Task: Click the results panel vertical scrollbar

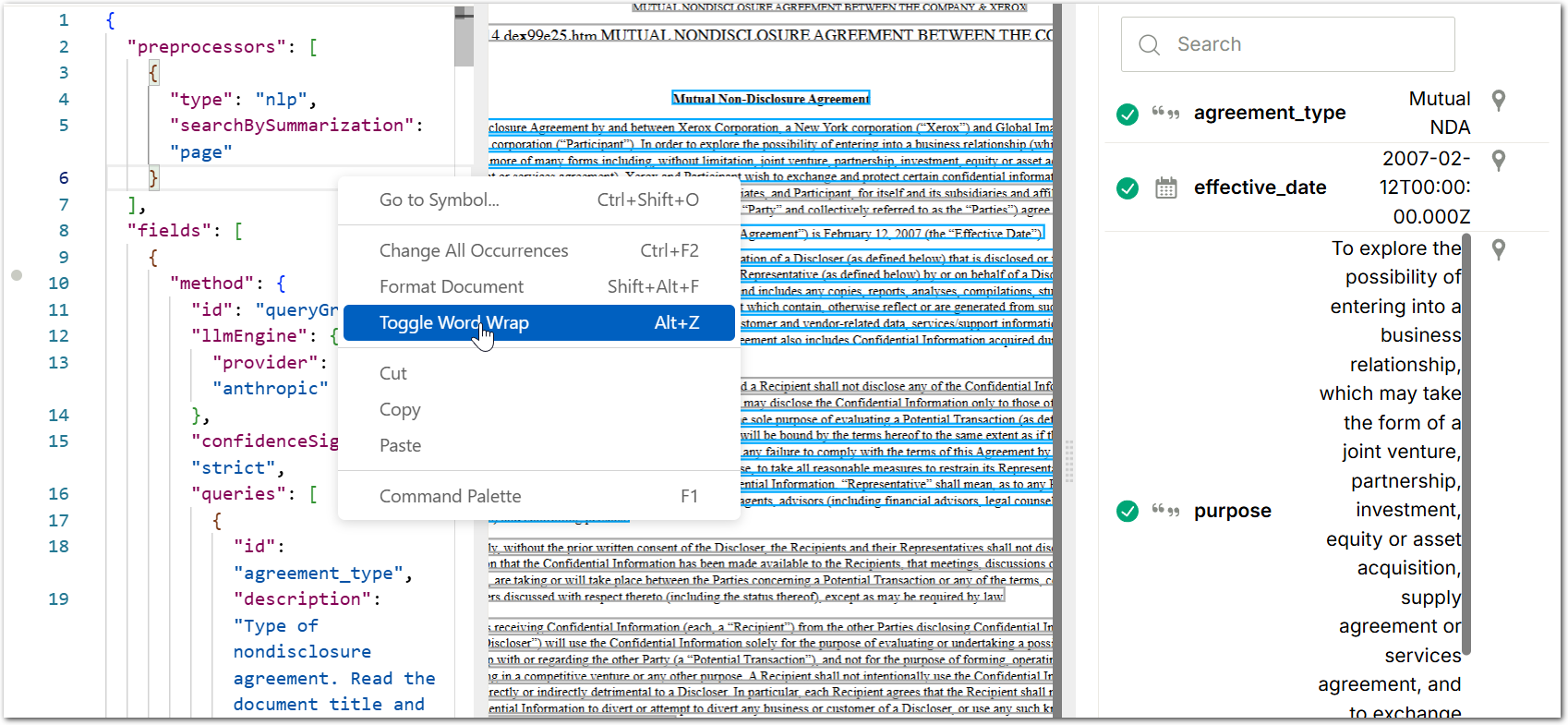Action: tap(1466, 443)
